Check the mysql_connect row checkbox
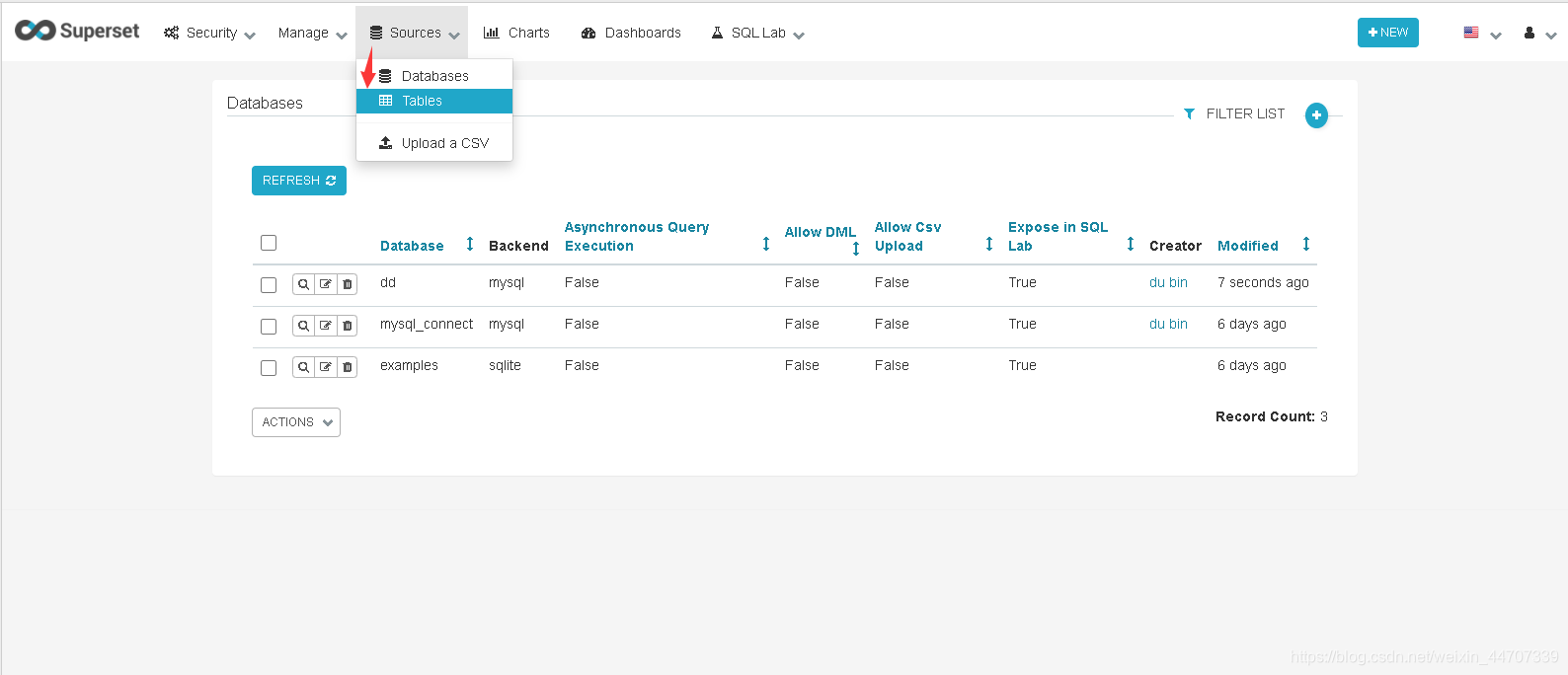This screenshot has width=1568, height=675. 269,327
